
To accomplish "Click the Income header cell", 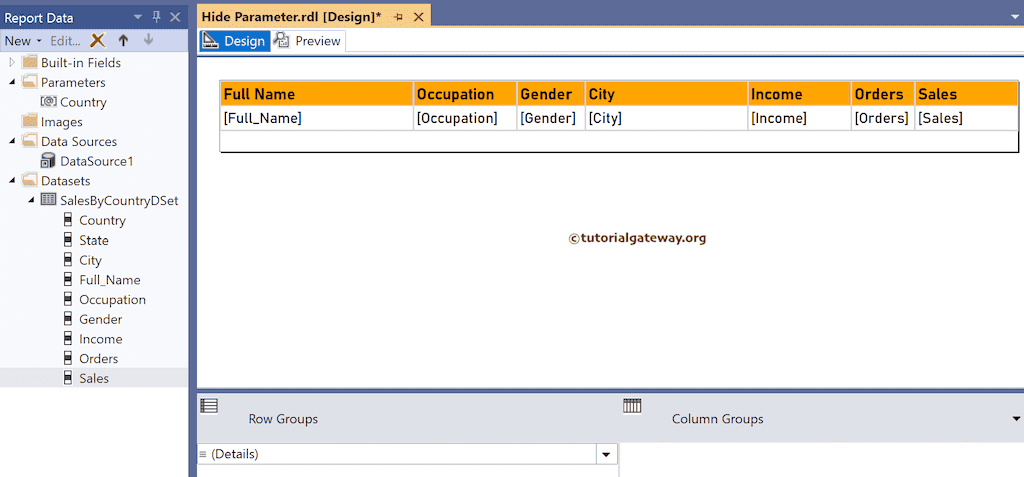I will (799, 94).
